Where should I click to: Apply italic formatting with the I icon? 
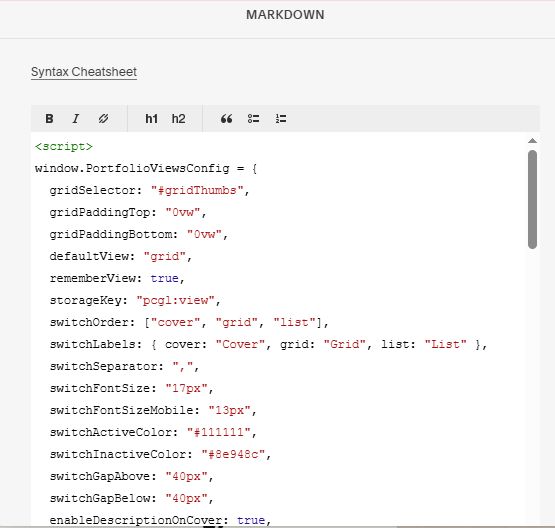(x=76, y=119)
